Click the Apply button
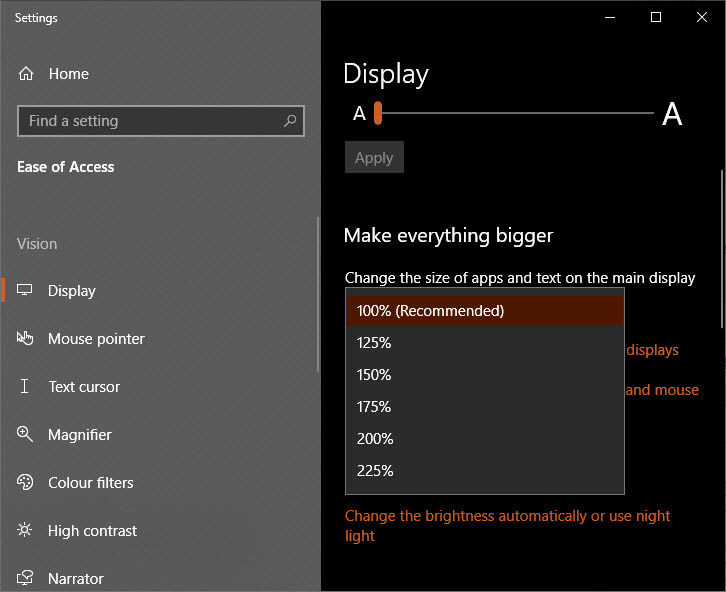The height and width of the screenshot is (592, 726). pos(374,157)
